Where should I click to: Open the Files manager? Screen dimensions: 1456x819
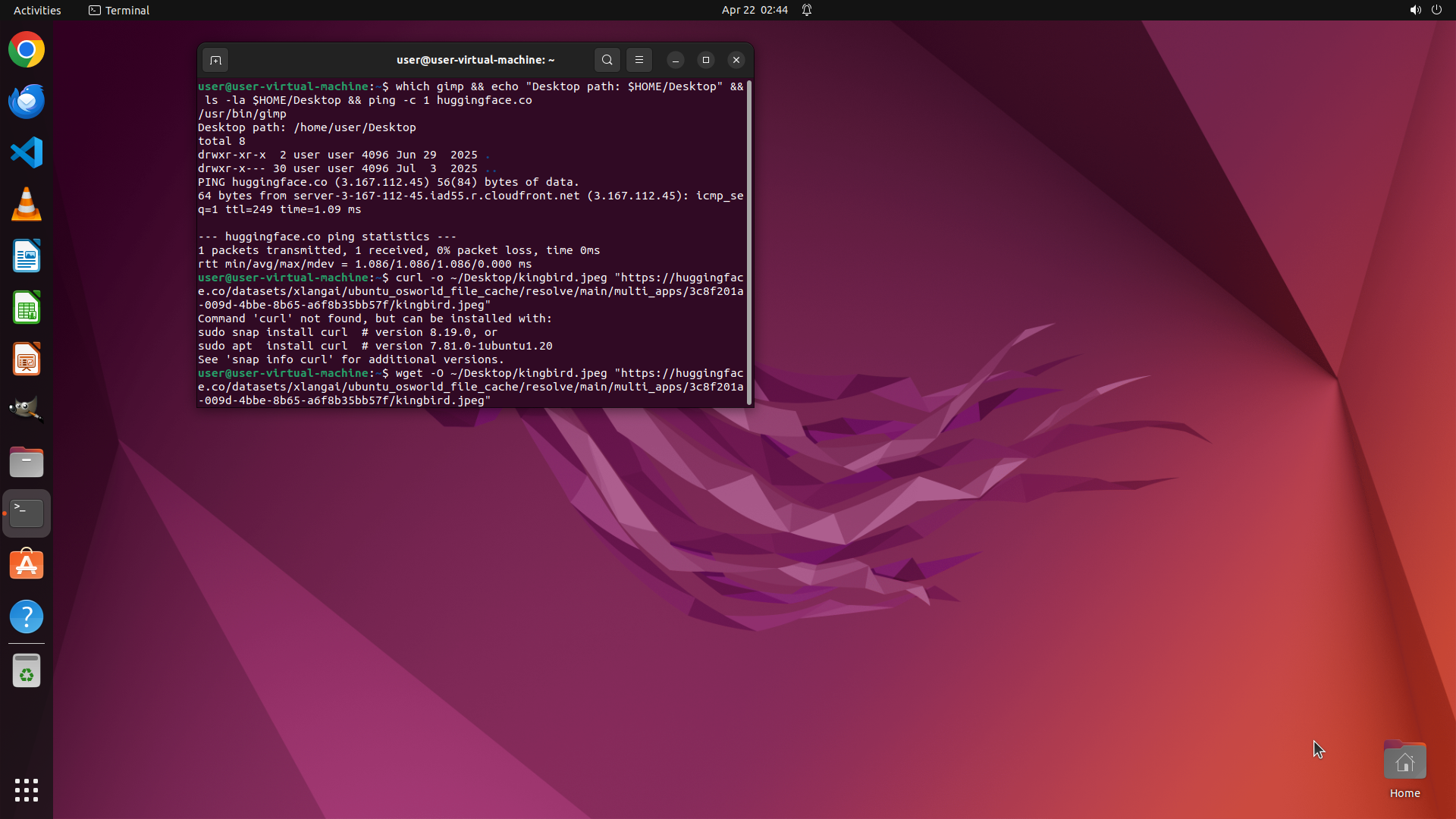coord(27,462)
